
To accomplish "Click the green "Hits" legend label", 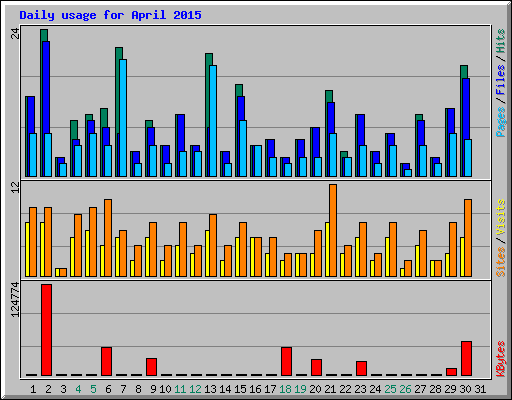I will coord(501,41).
